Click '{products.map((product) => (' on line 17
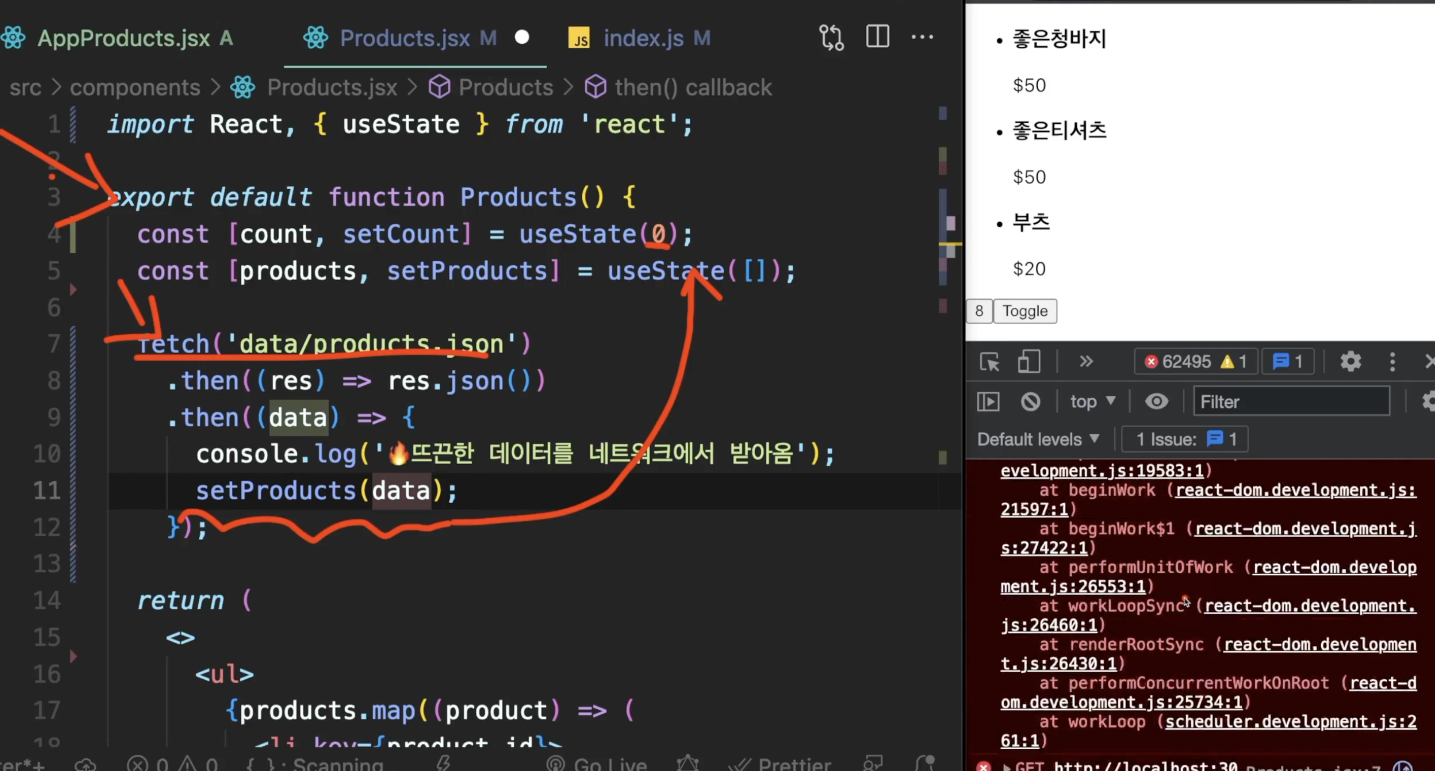Image resolution: width=1435 pixels, height=771 pixels. pyautogui.click(x=430, y=711)
